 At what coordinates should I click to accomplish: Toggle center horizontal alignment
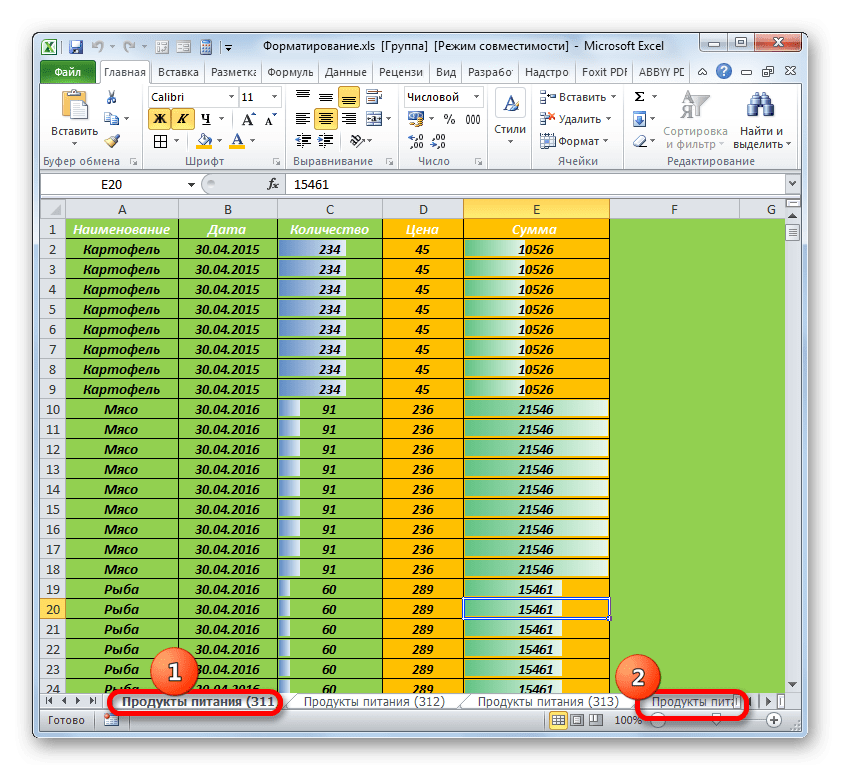[326, 119]
